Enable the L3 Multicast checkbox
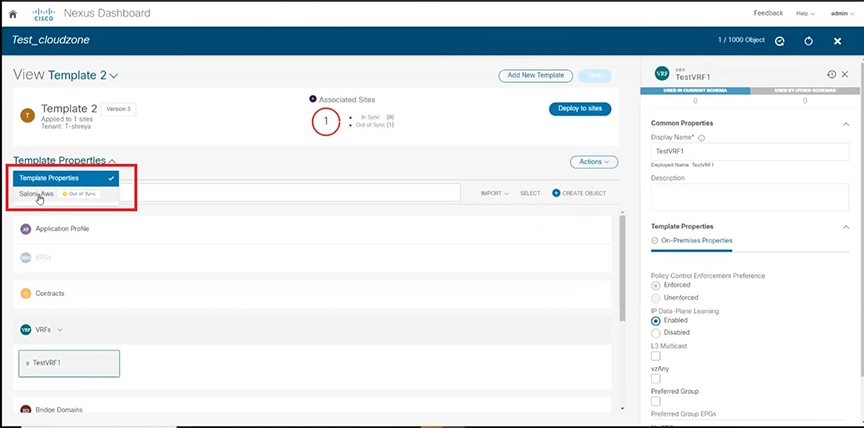Viewport: 864px width, 428px height. [x=656, y=356]
